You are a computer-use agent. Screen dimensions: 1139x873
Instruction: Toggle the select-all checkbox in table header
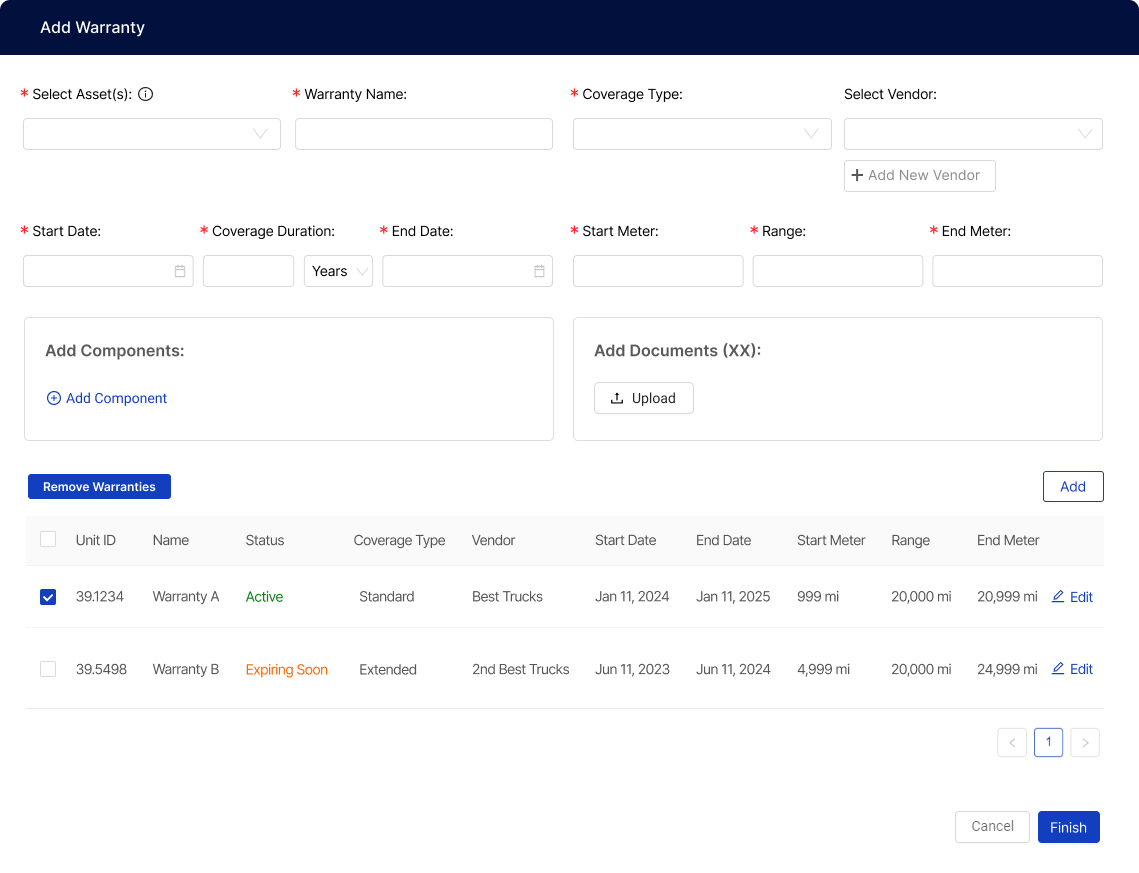click(48, 540)
